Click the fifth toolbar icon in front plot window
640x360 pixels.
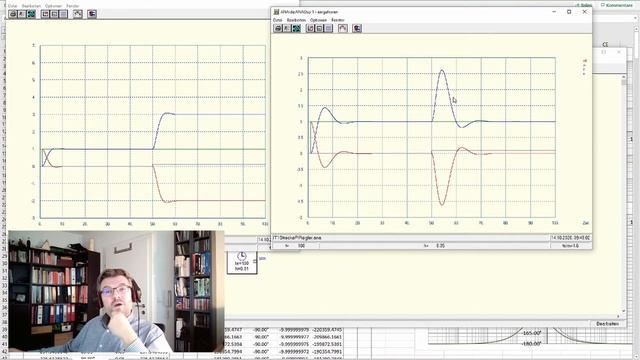(319, 28)
